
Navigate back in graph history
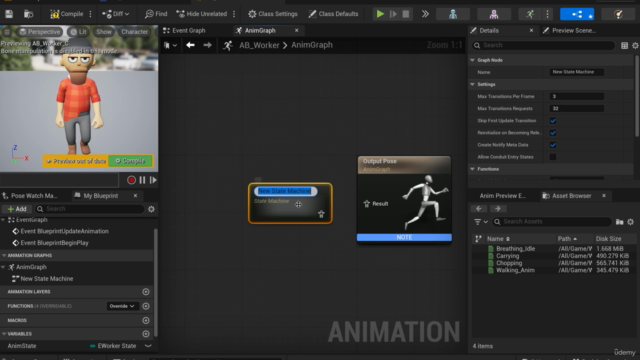190,45
